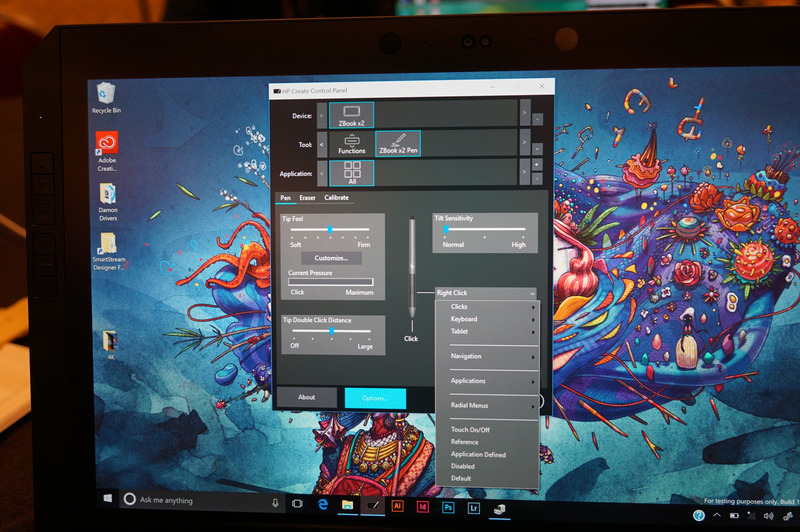Click the device taskbar icon beside Lightroom
Screen dimensions: 800x532
[499, 509]
